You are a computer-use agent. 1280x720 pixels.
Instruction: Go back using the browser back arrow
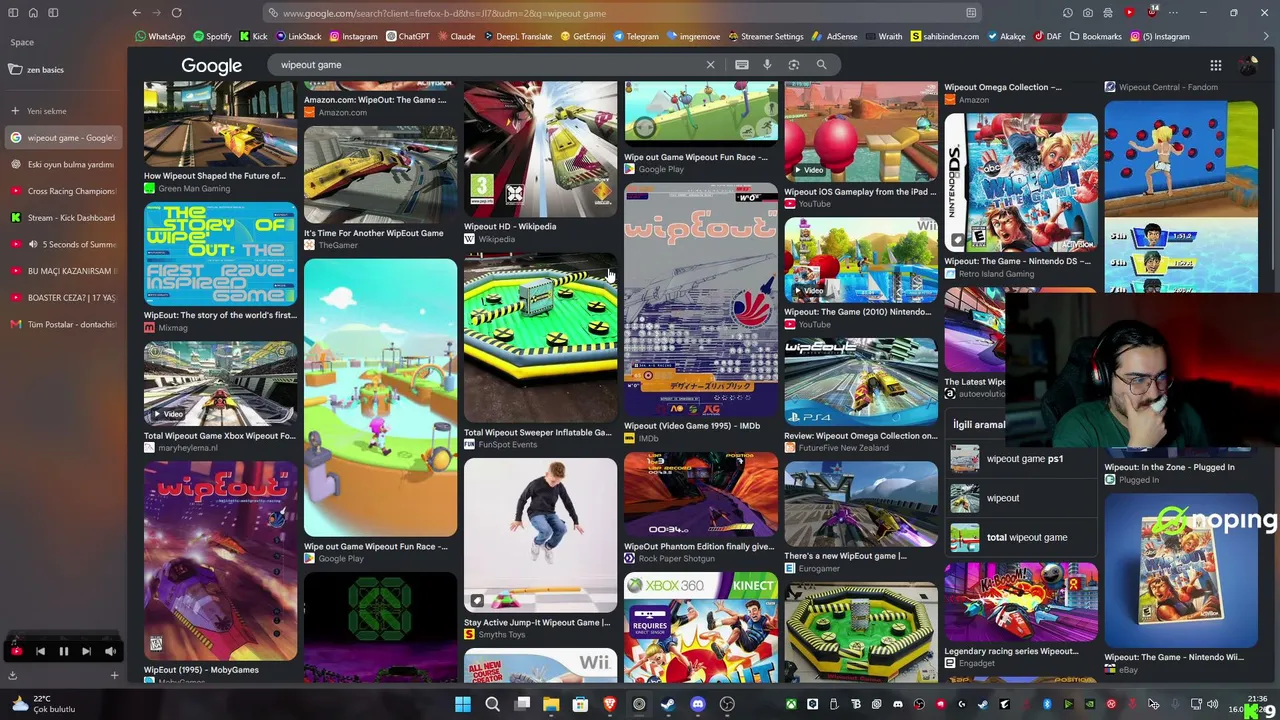pos(136,13)
